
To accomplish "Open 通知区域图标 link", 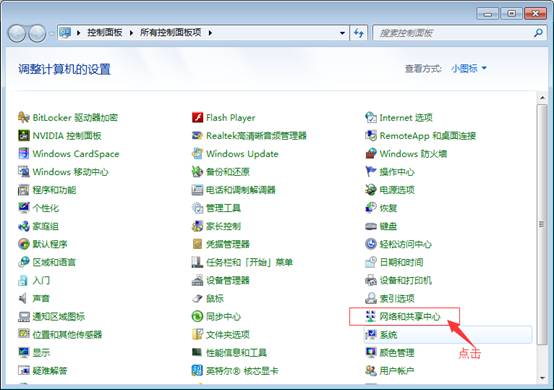I will (59, 316).
